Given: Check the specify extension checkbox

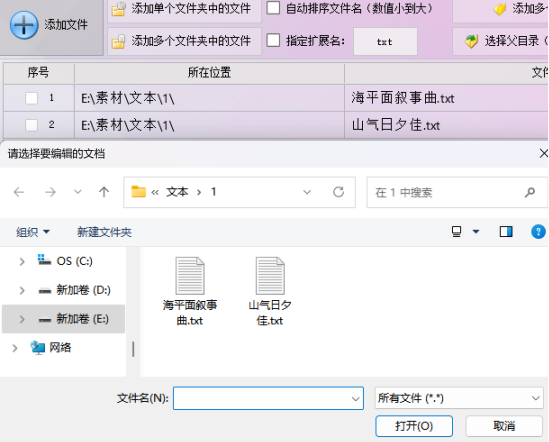Looking at the screenshot, I should pyautogui.click(x=273, y=40).
